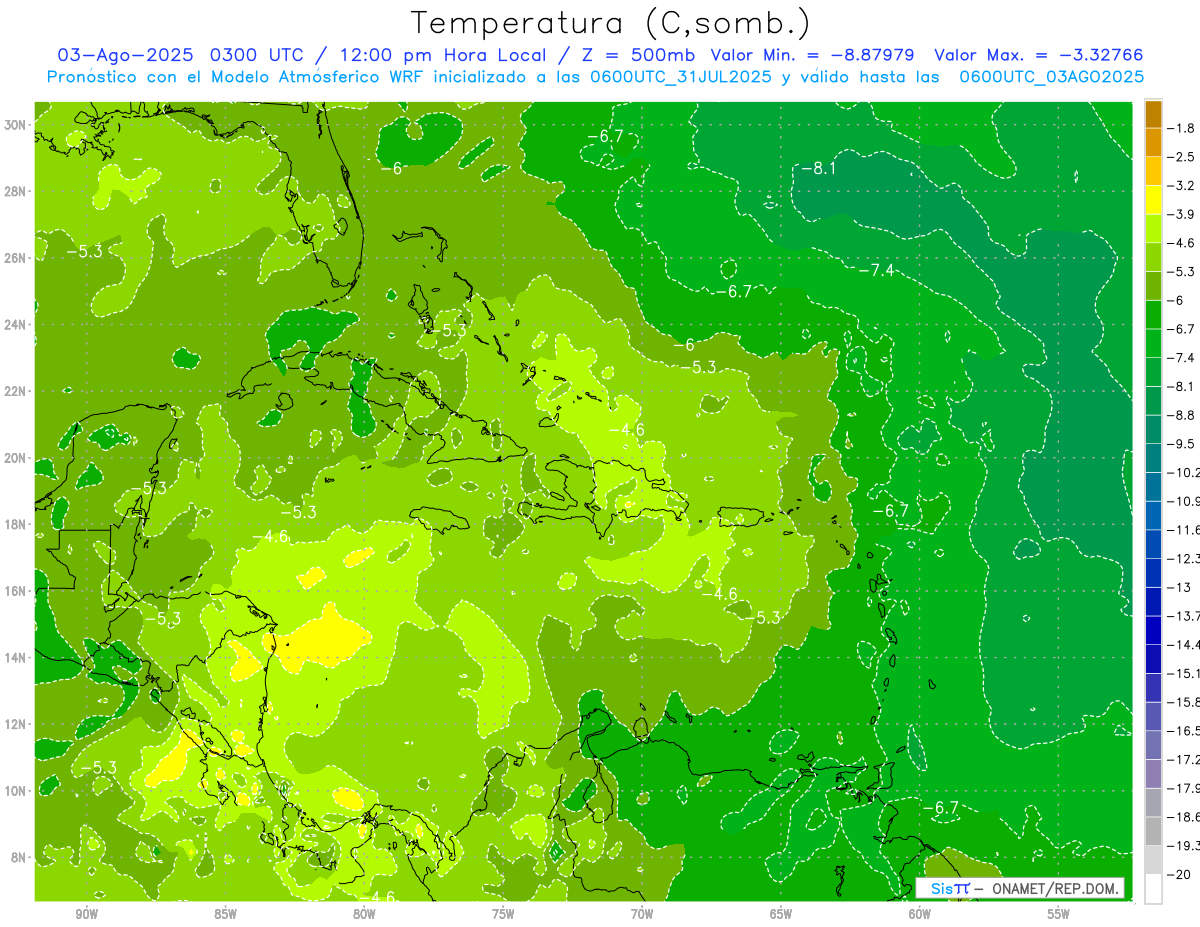Image resolution: width=1200 pixels, height=927 pixels.
Task: Pick the blue swatch between -13.7 and -14.4
Action: click(1153, 629)
